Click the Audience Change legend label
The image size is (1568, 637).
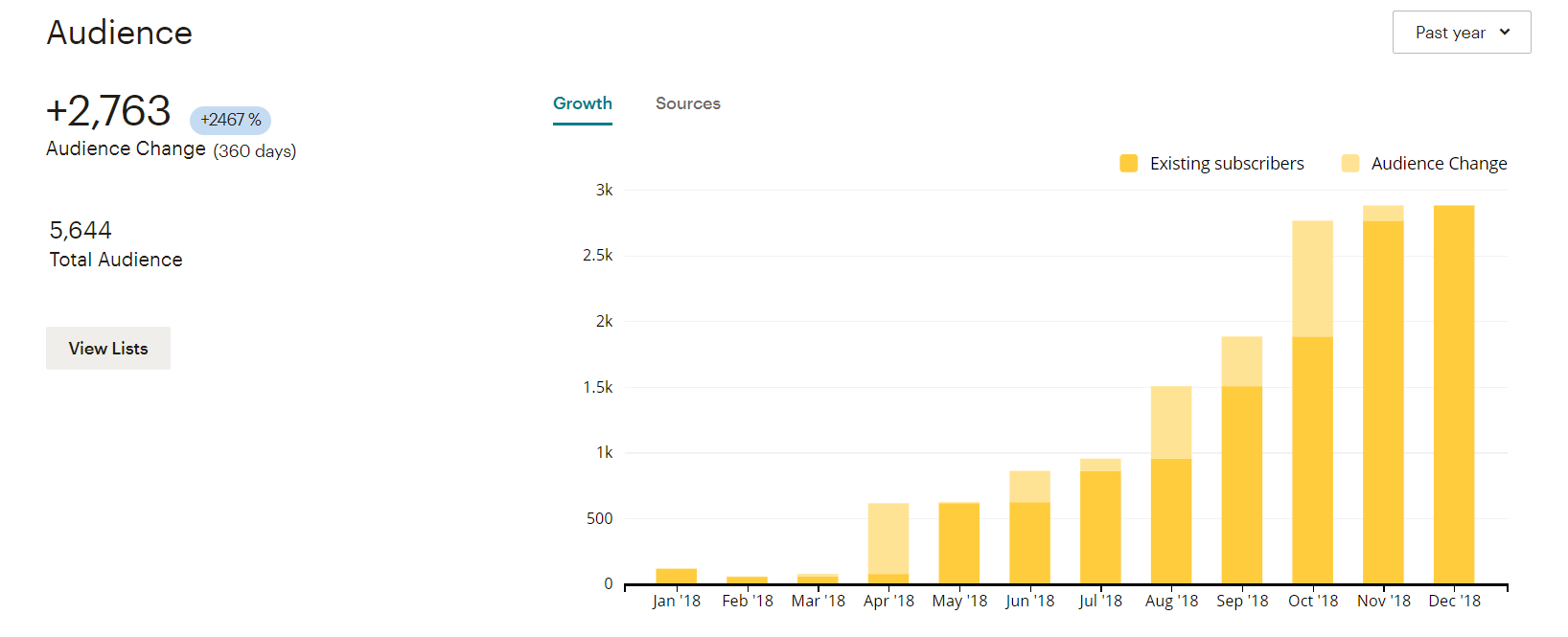tap(1438, 164)
